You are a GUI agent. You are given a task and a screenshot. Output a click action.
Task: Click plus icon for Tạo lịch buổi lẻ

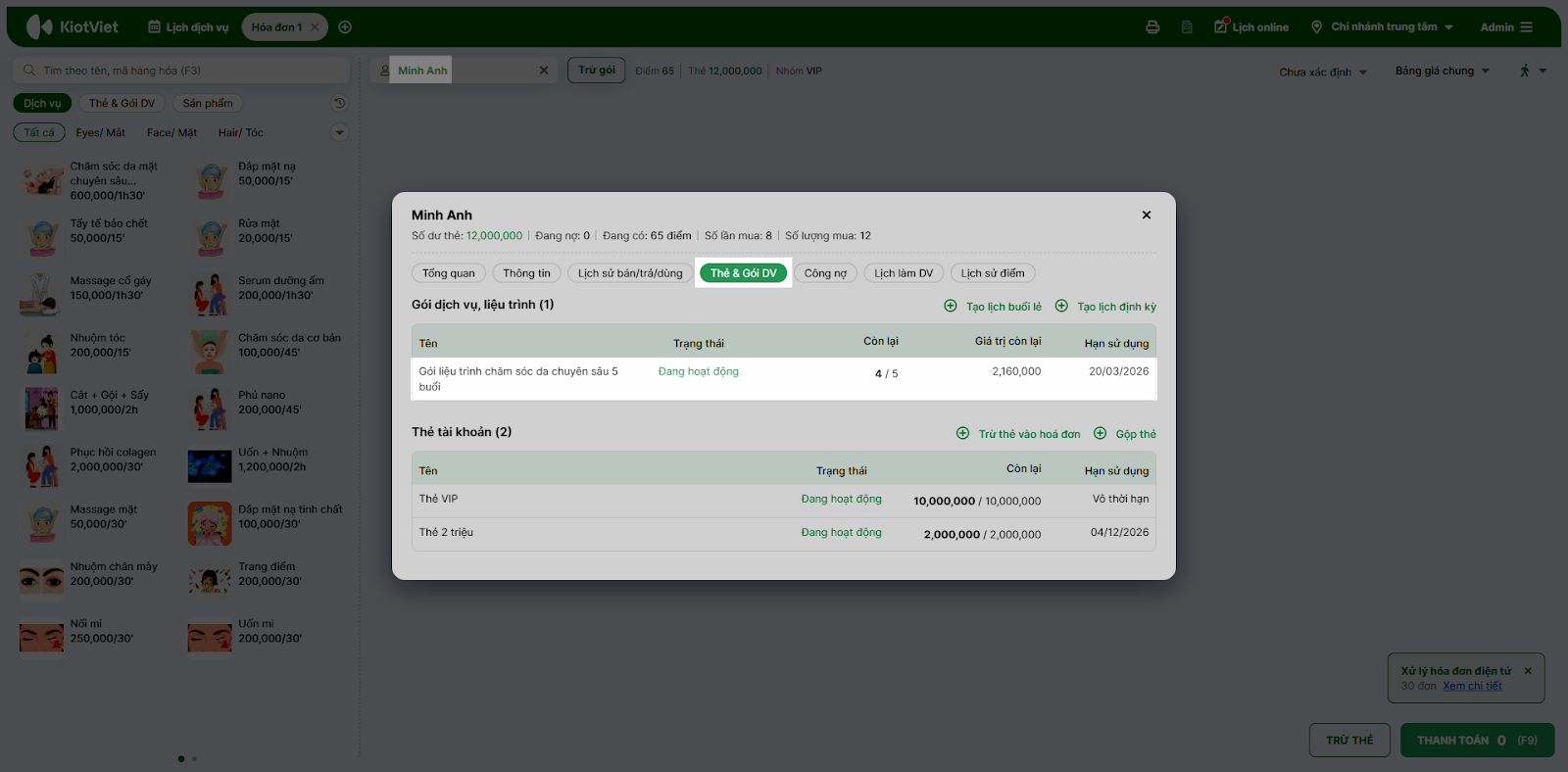(951, 306)
